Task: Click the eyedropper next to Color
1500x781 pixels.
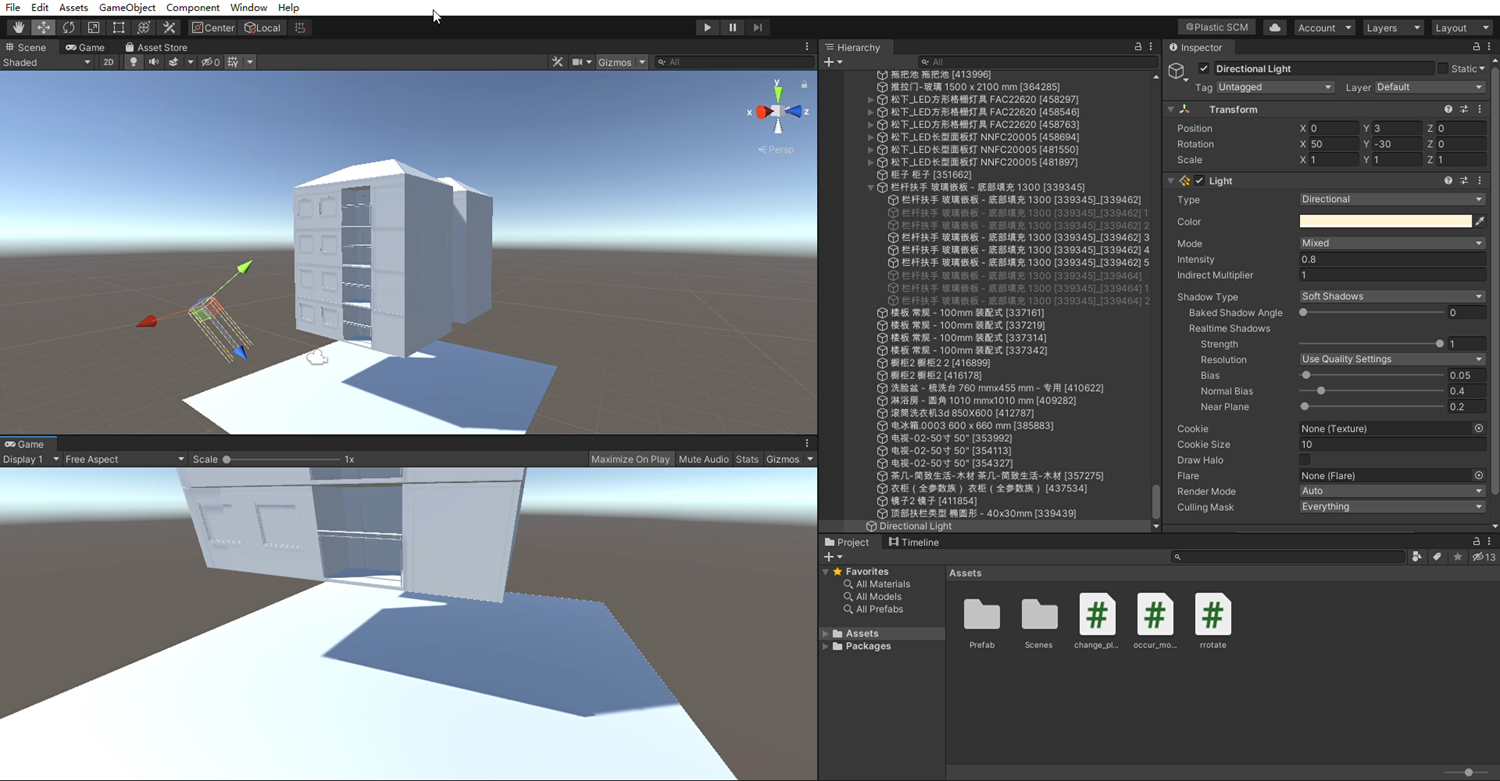Action: (1480, 221)
